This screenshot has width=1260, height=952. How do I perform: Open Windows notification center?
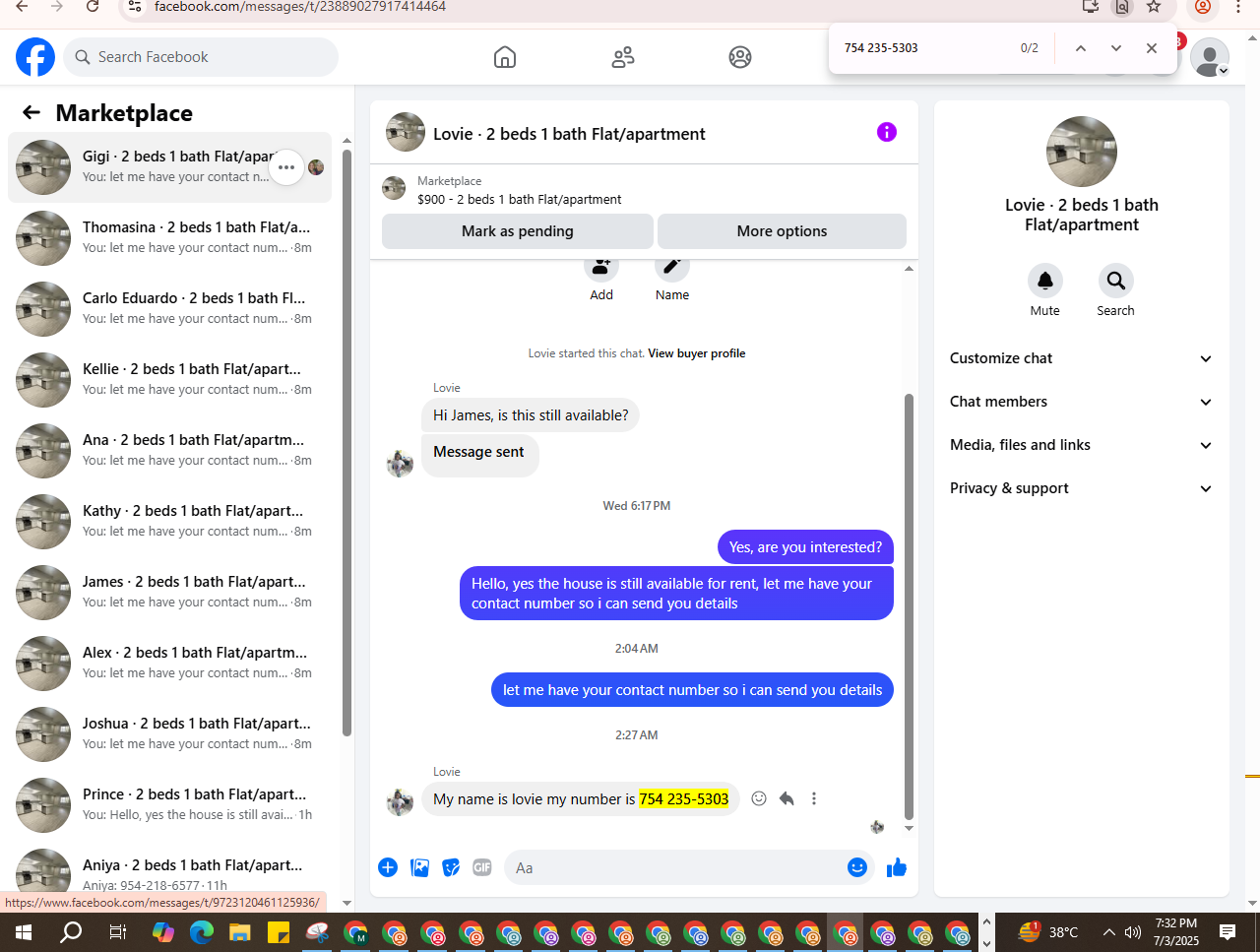pyautogui.click(x=1228, y=931)
